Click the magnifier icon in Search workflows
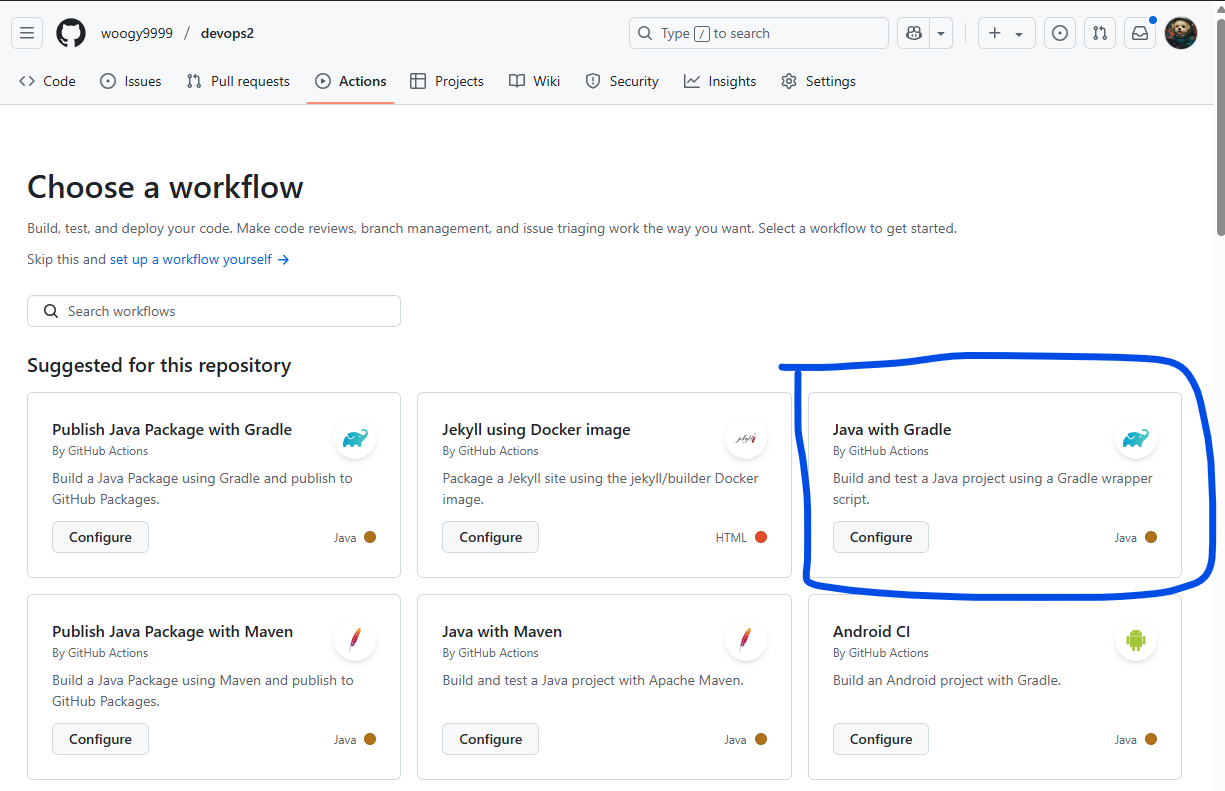The width and height of the screenshot is (1225, 791). (x=51, y=311)
